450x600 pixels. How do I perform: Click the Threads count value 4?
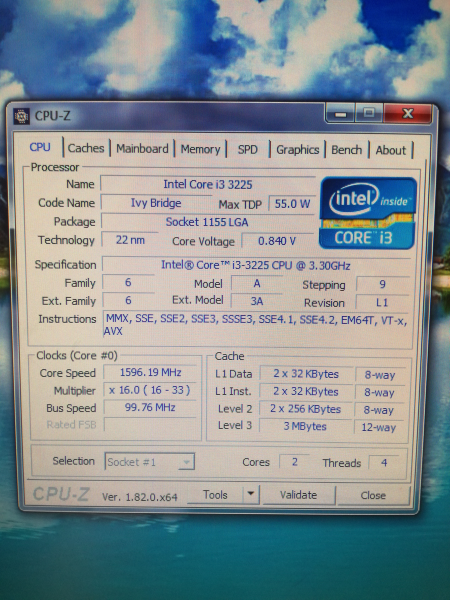384,463
